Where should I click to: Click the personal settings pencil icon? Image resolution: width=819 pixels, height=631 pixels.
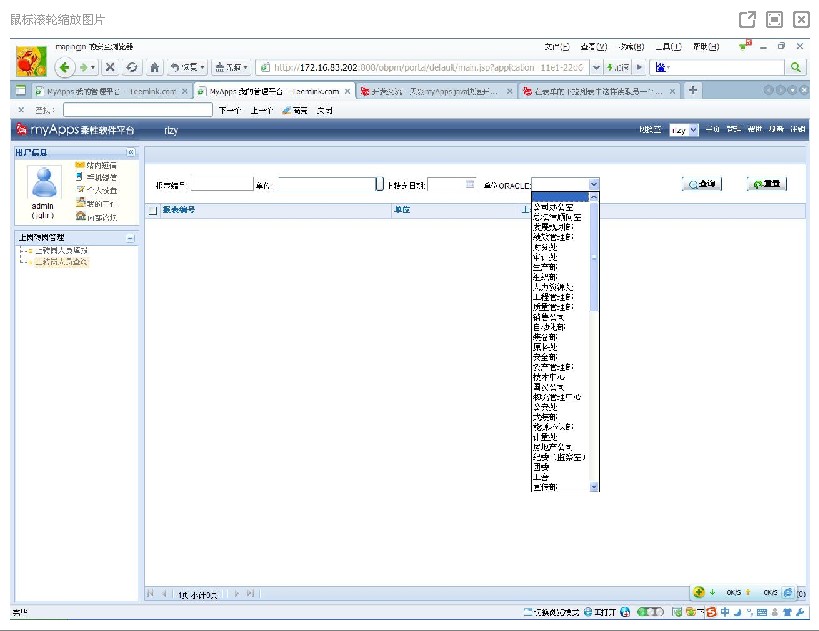click(80, 190)
